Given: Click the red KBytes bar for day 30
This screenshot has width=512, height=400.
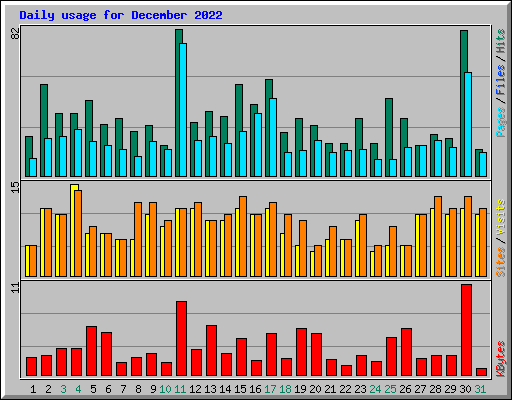Looking at the screenshot, I should (x=466, y=330).
